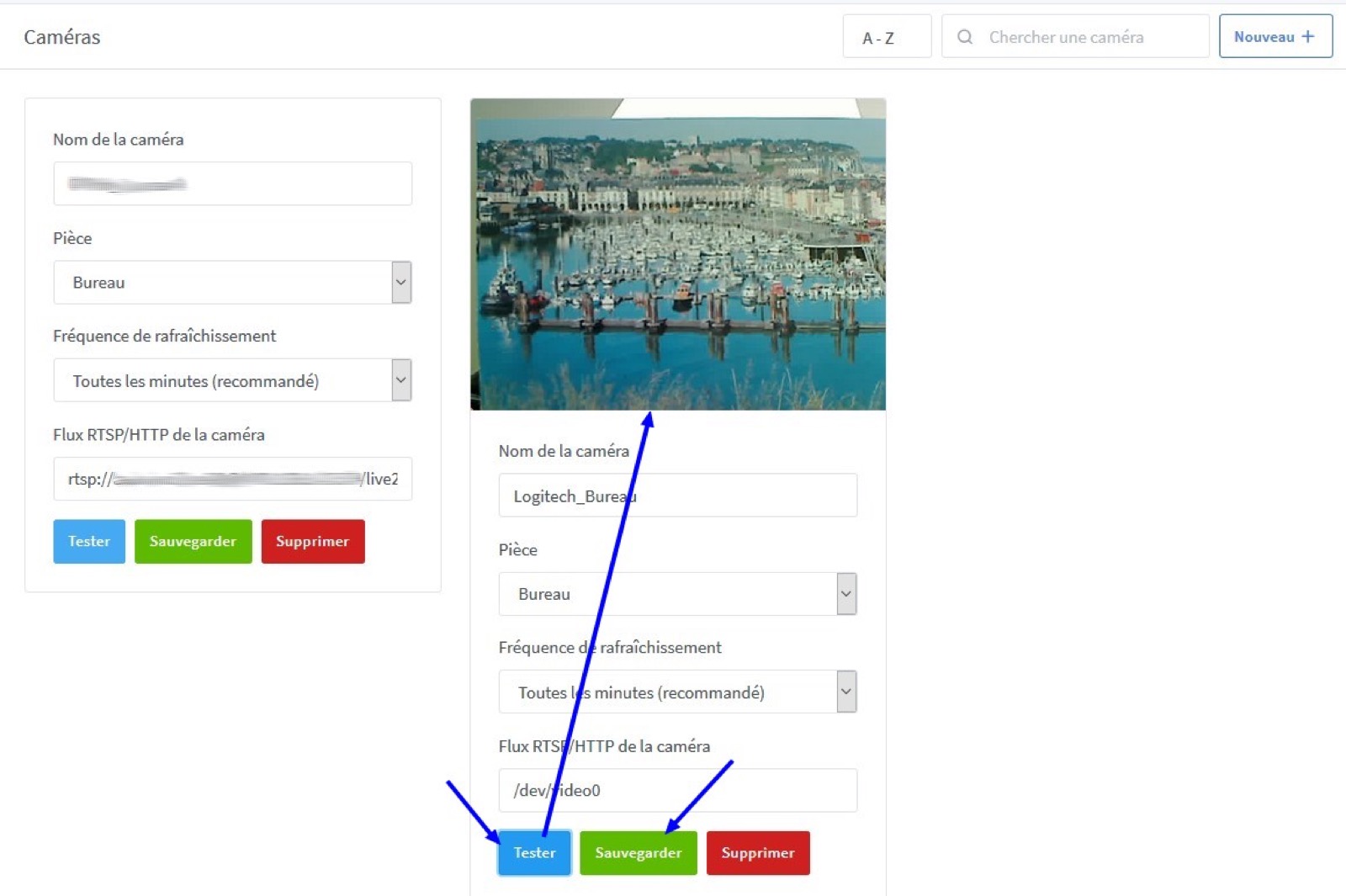Click the /dev/video0 stream input field

coord(677,790)
